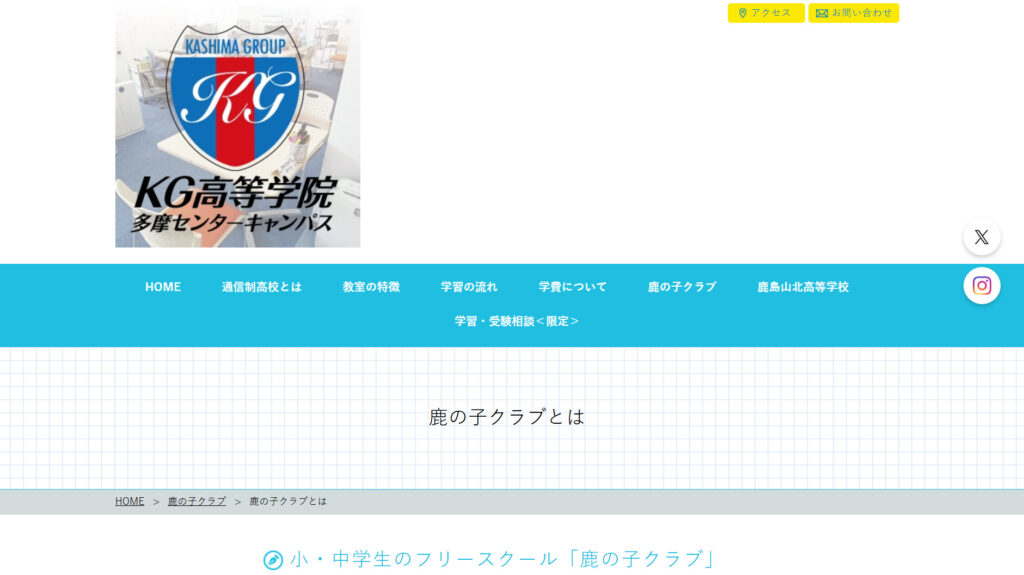Open the 学費について menu item
Viewport: 1024px width, 575px height.
point(572,287)
